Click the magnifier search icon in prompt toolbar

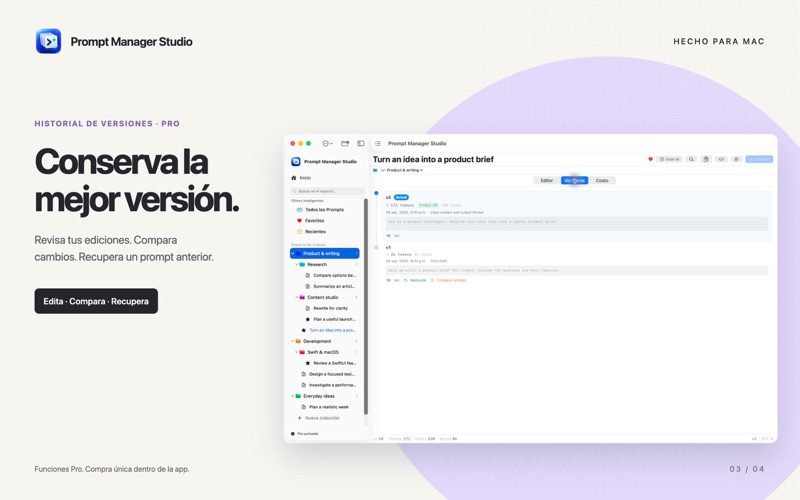click(691, 159)
